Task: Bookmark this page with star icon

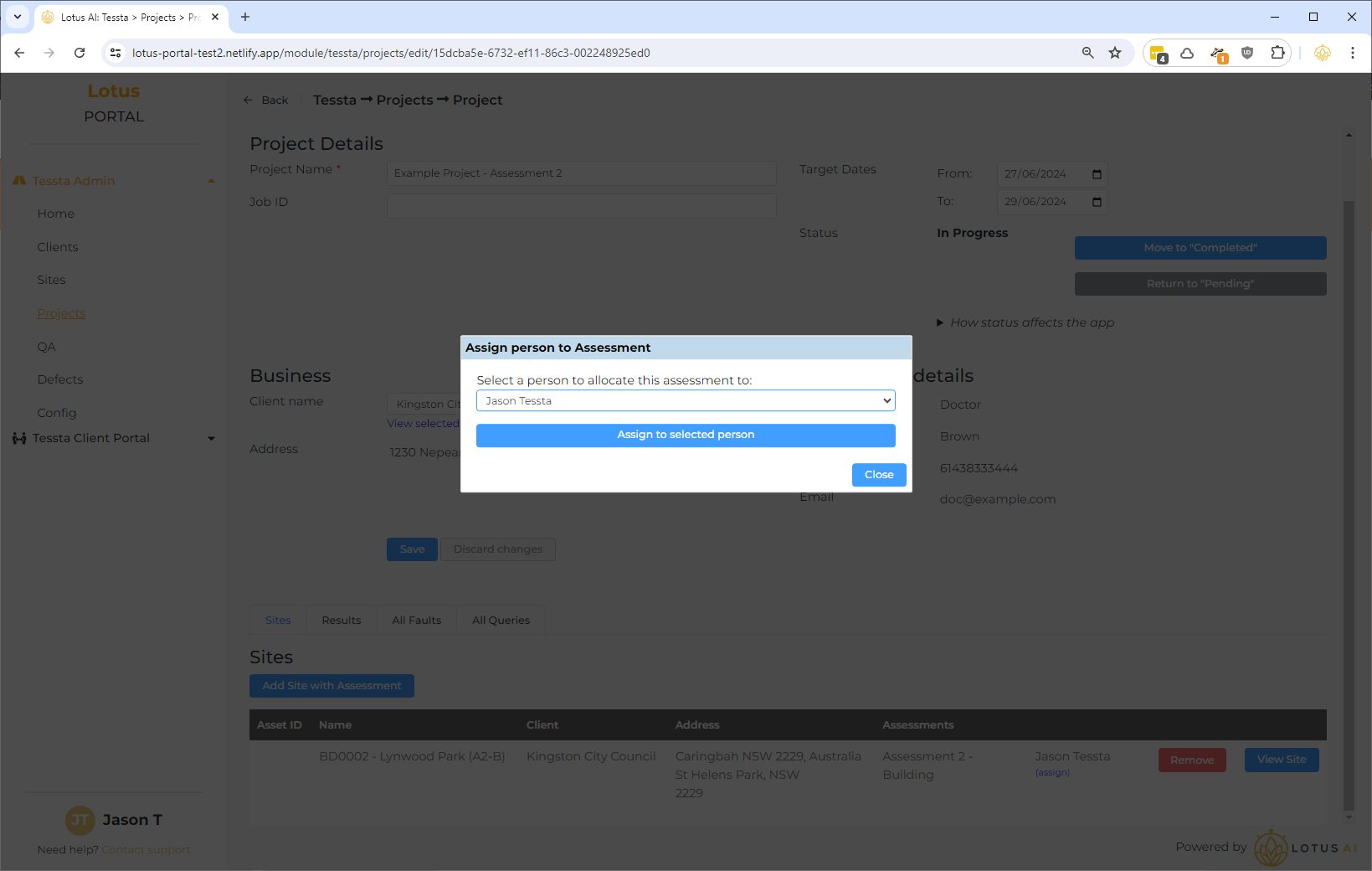Action: tap(1115, 53)
